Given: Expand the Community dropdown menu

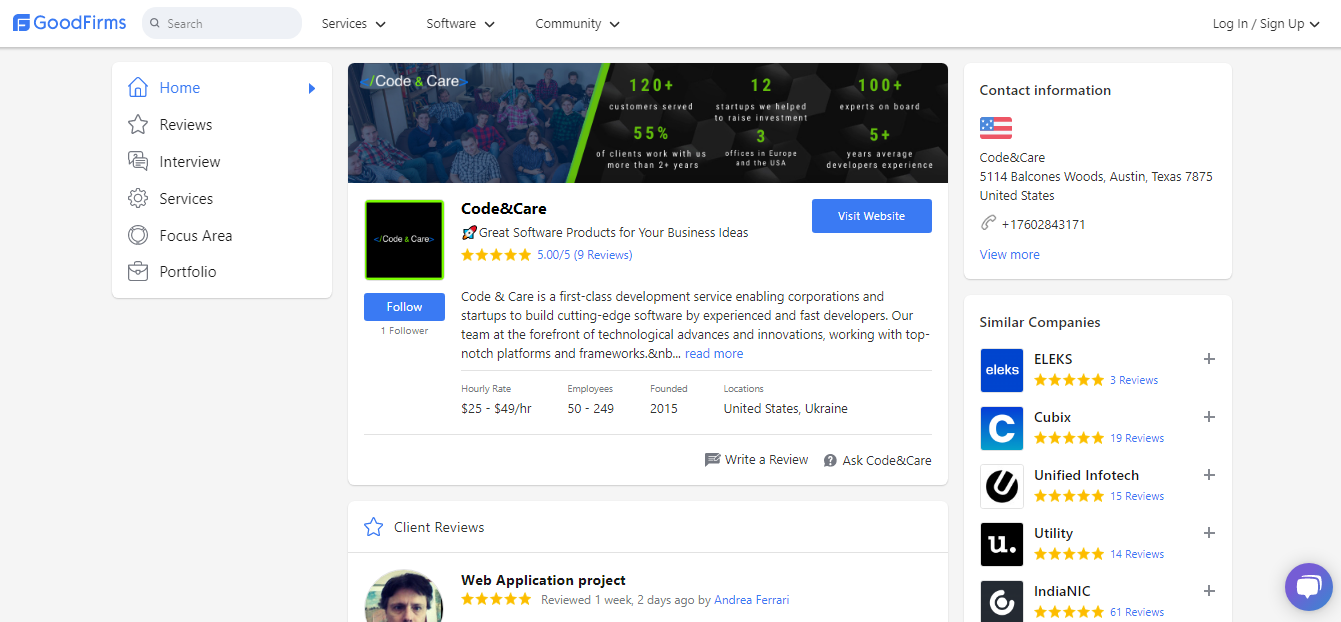Looking at the screenshot, I should coord(578,23).
